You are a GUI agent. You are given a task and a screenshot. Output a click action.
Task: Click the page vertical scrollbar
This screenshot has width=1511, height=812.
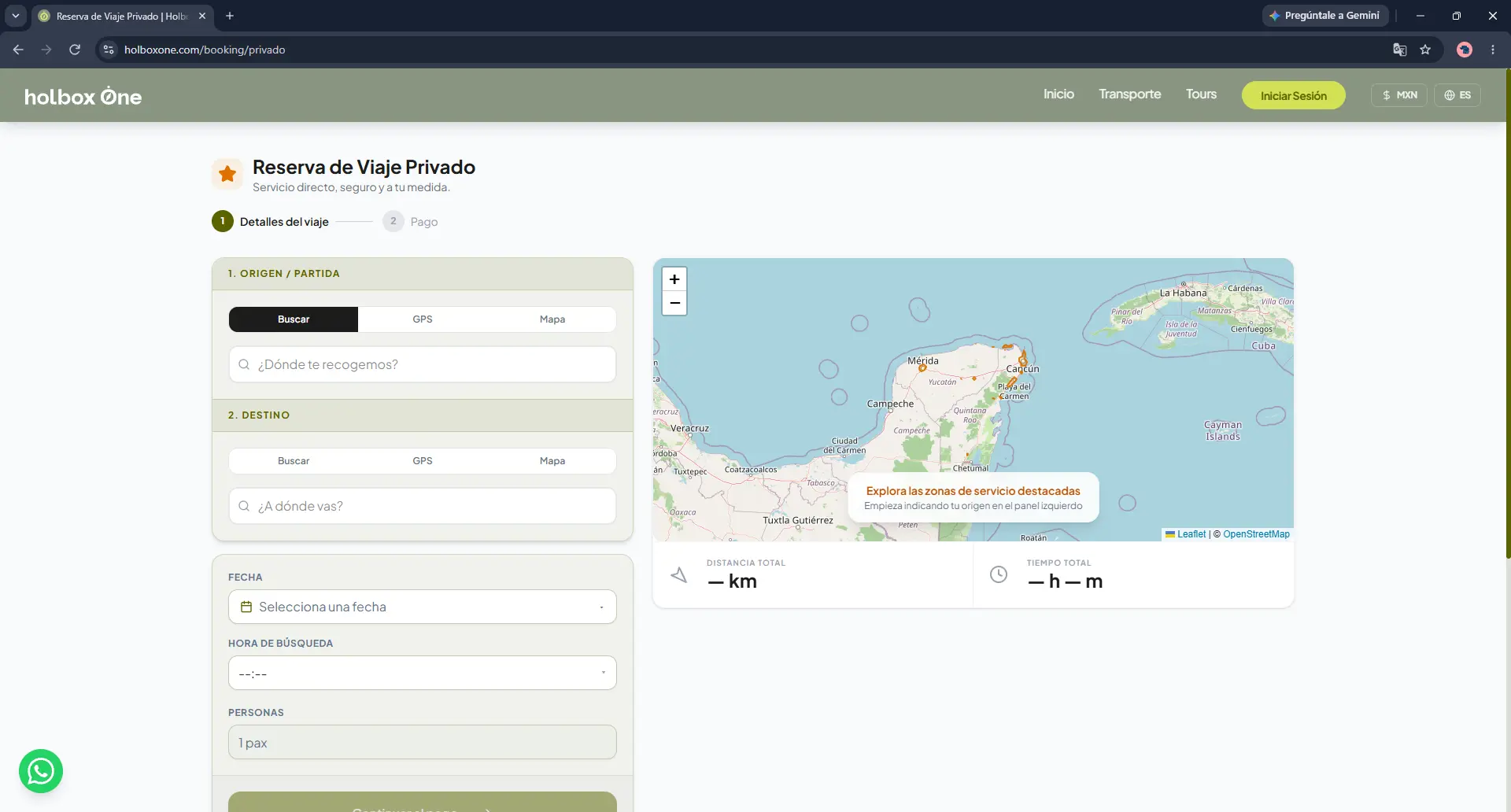coord(1507,315)
